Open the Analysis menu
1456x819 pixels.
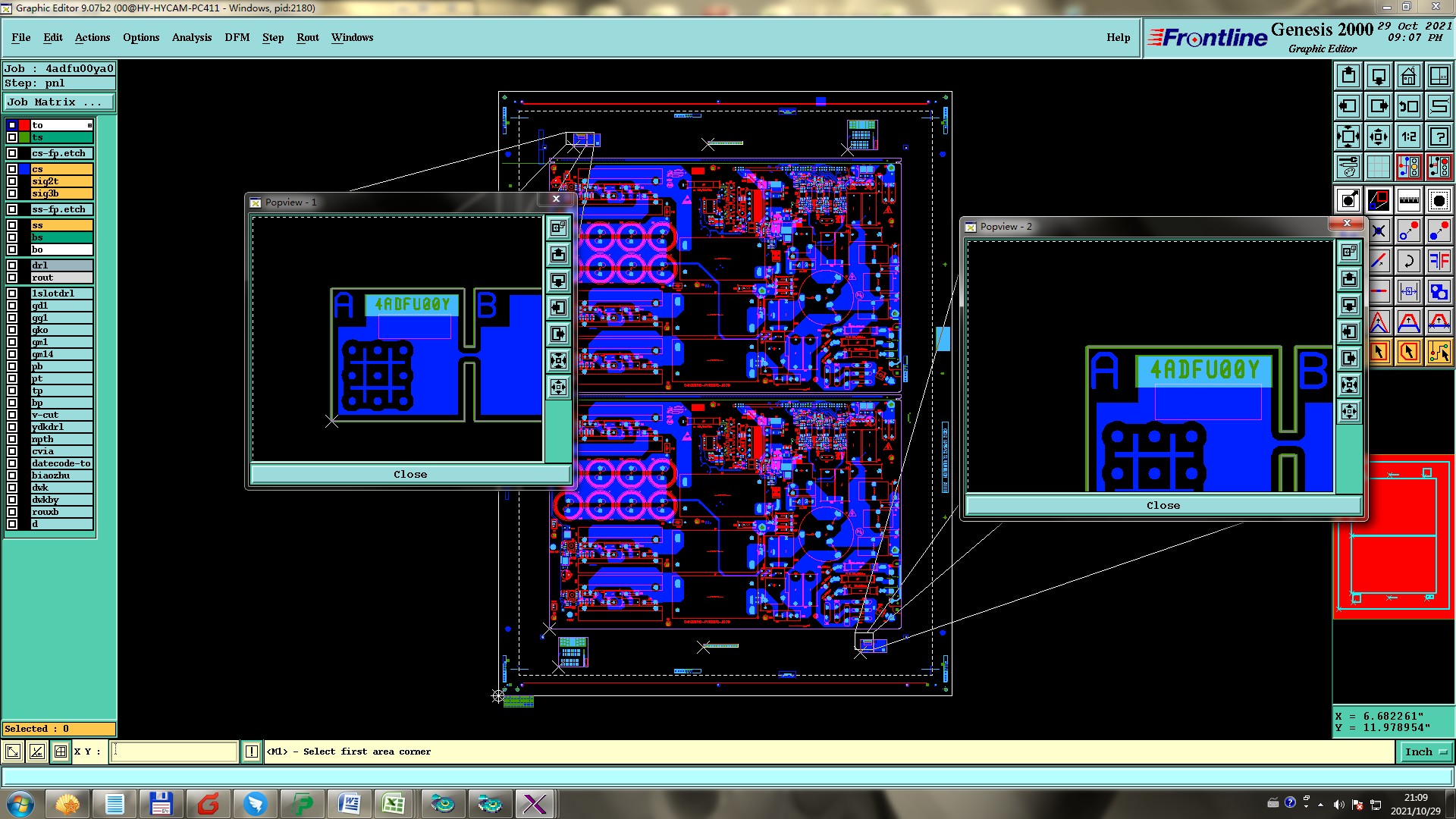click(191, 37)
